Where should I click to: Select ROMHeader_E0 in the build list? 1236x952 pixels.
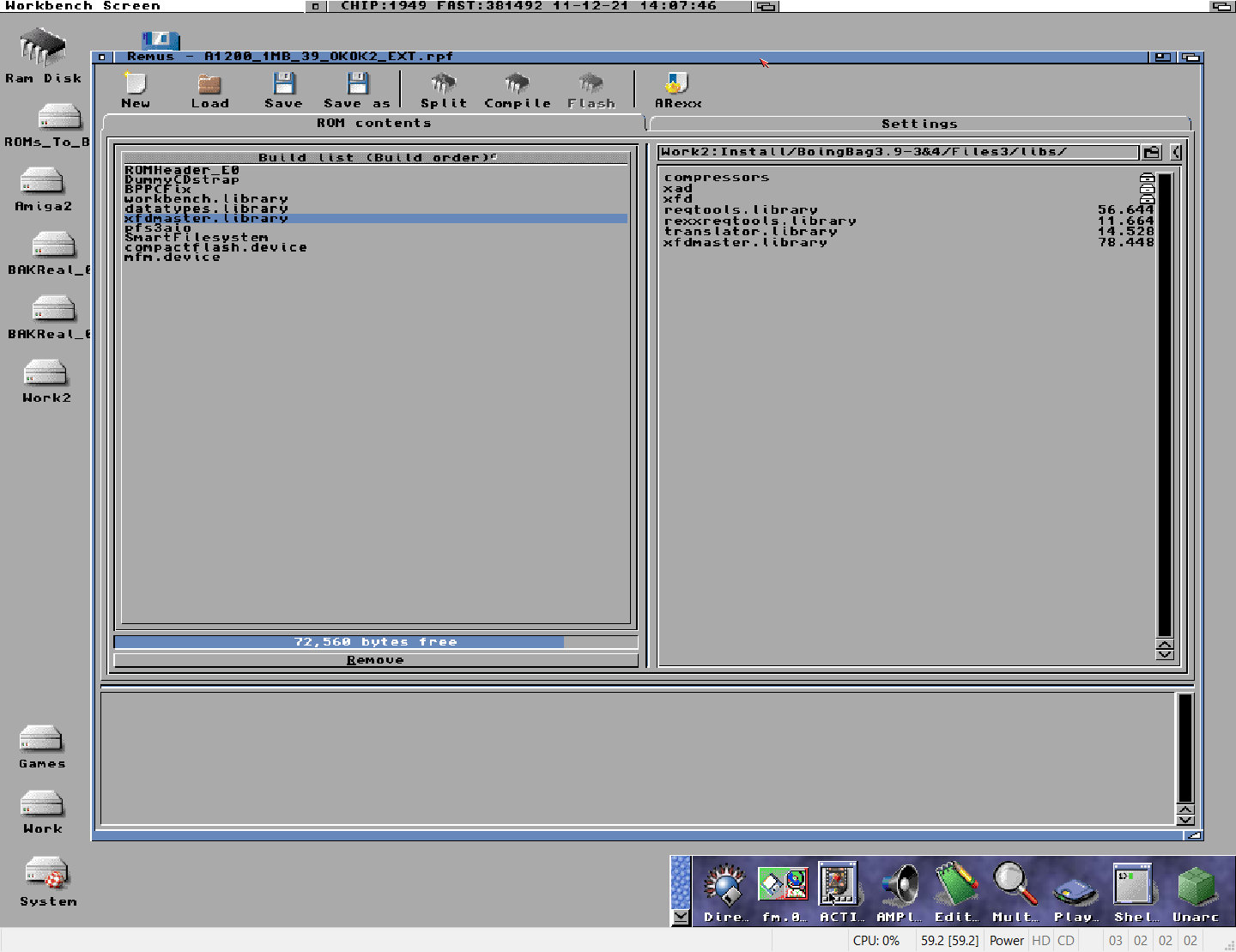[x=376, y=170]
